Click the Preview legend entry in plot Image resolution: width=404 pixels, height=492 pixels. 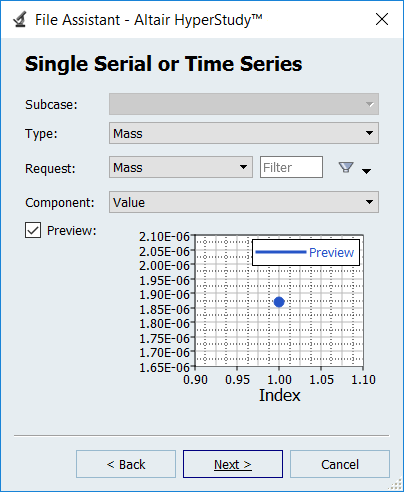[x=331, y=253]
